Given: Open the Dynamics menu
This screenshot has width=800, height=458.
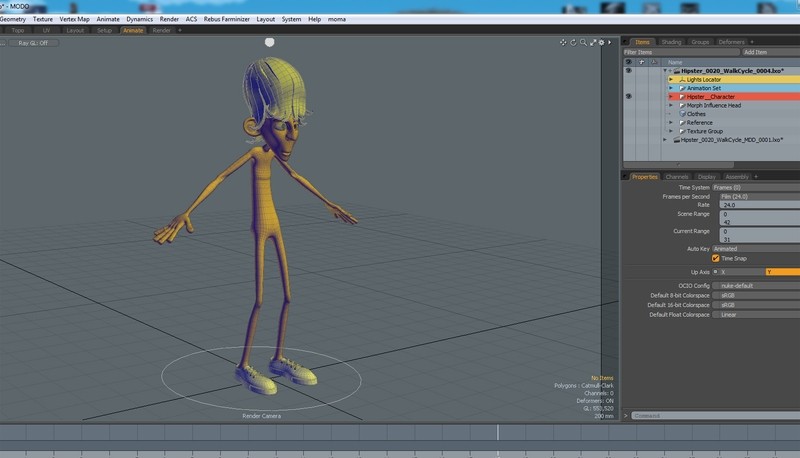Looking at the screenshot, I should 140,19.
